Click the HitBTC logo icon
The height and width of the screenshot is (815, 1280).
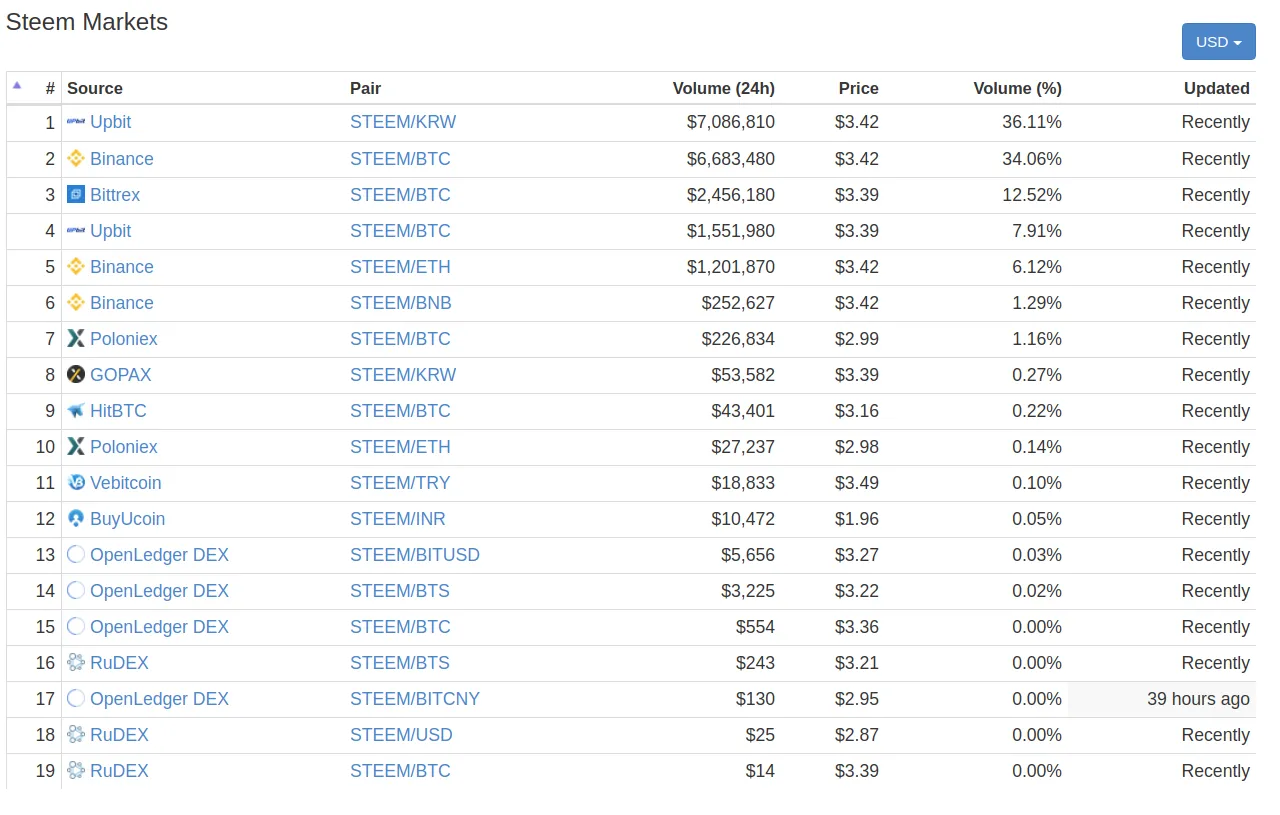(x=76, y=410)
